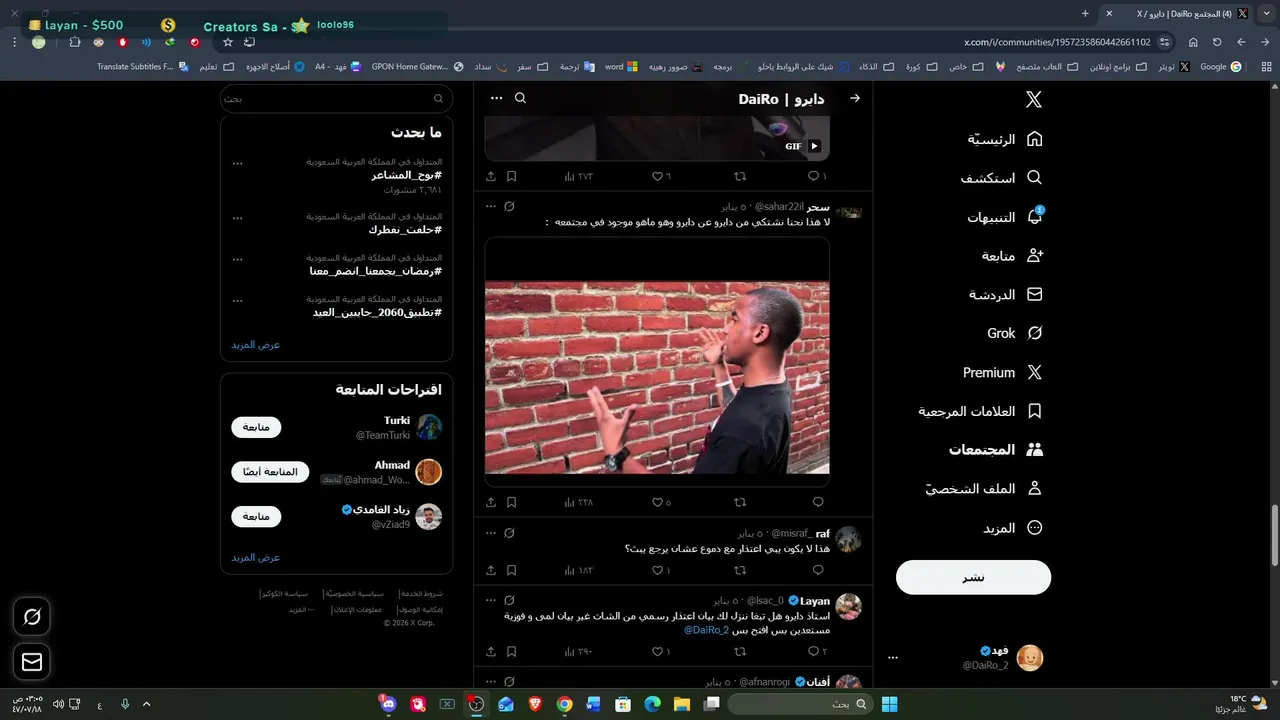Open options dots for #حلفت_تفطرك trend
Screen dimensions: 1280x720
pos(237,216)
